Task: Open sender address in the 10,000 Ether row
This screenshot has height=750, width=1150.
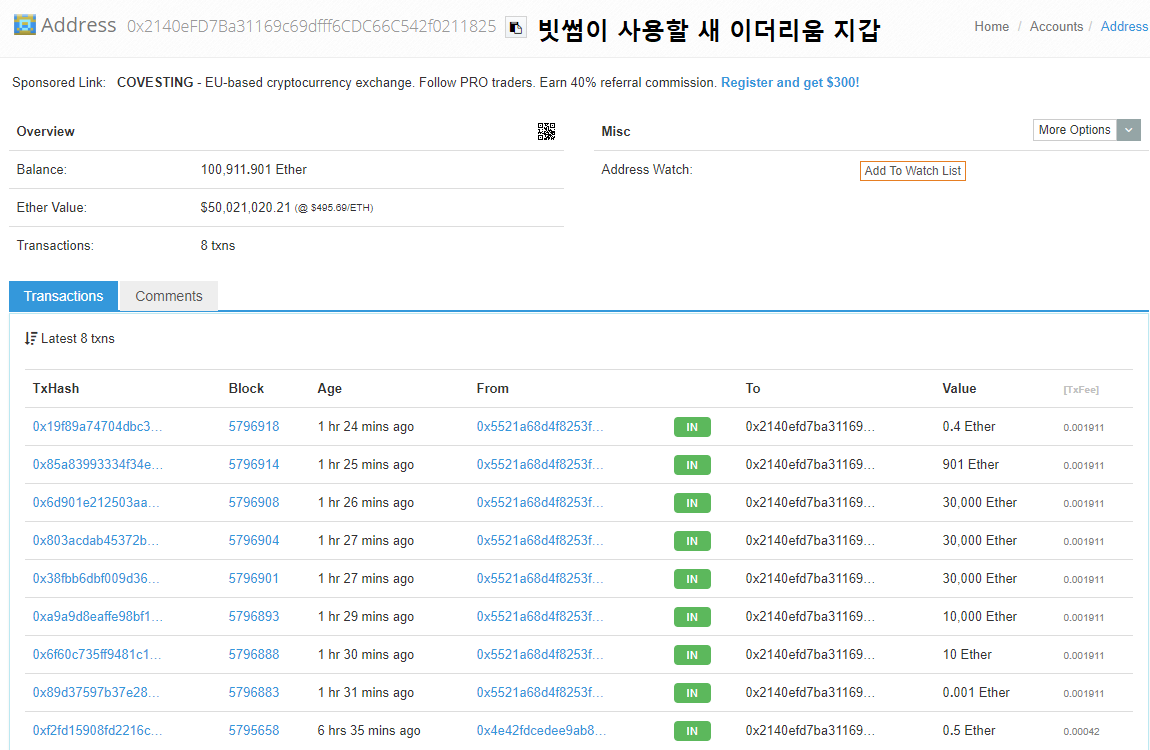Action: (540, 617)
